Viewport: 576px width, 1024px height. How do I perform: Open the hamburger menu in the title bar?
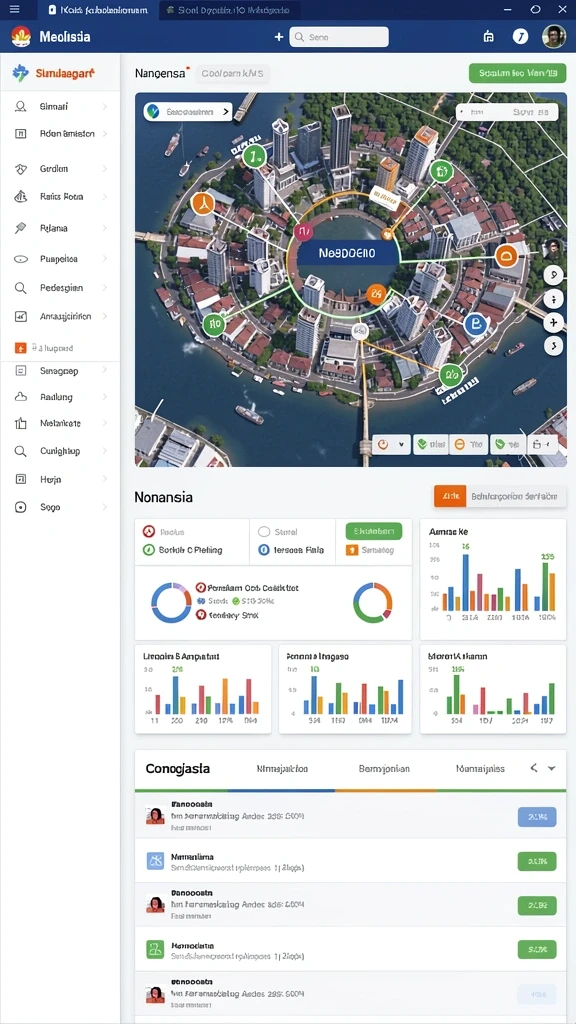[14, 9]
